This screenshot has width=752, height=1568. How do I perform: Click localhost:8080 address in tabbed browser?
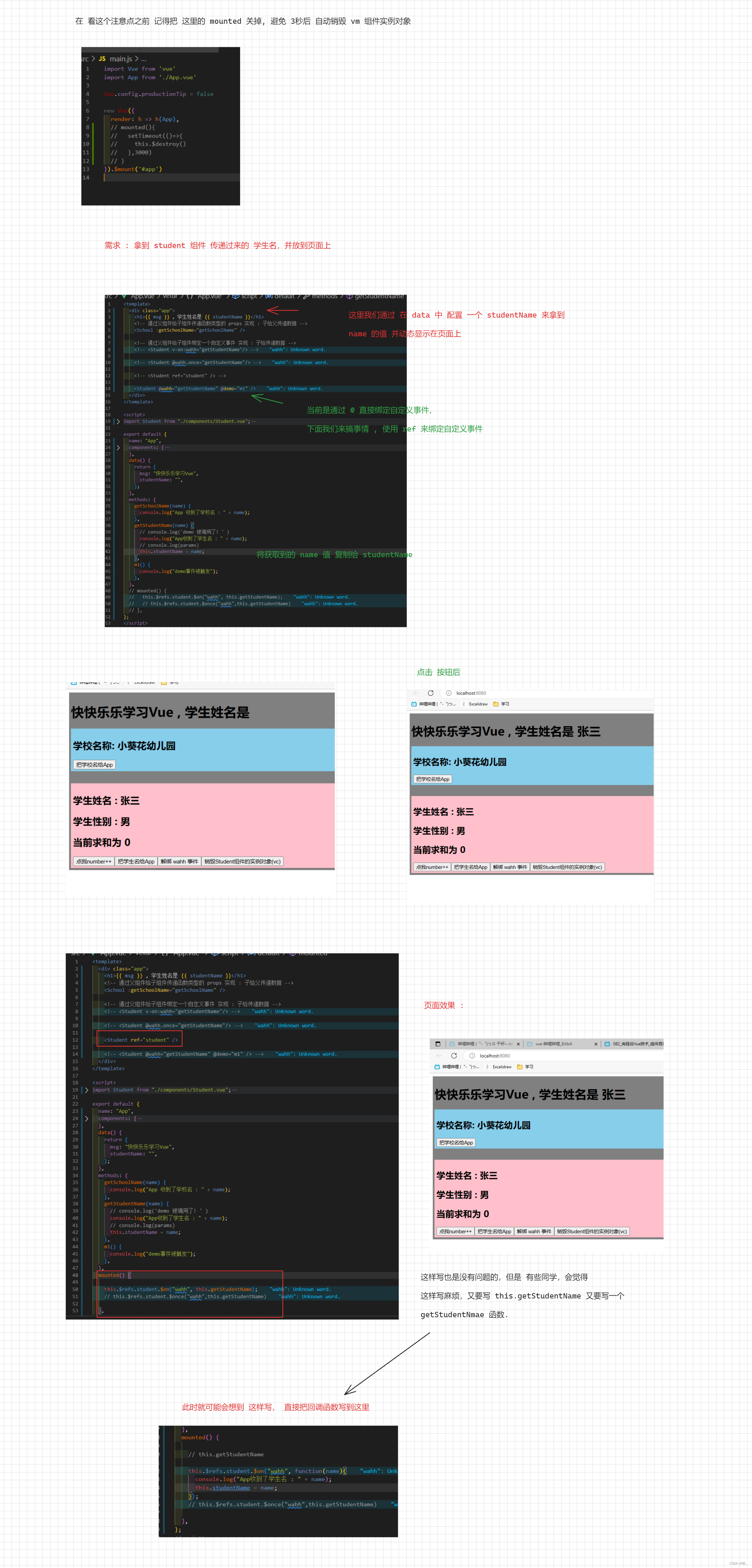click(495, 1055)
